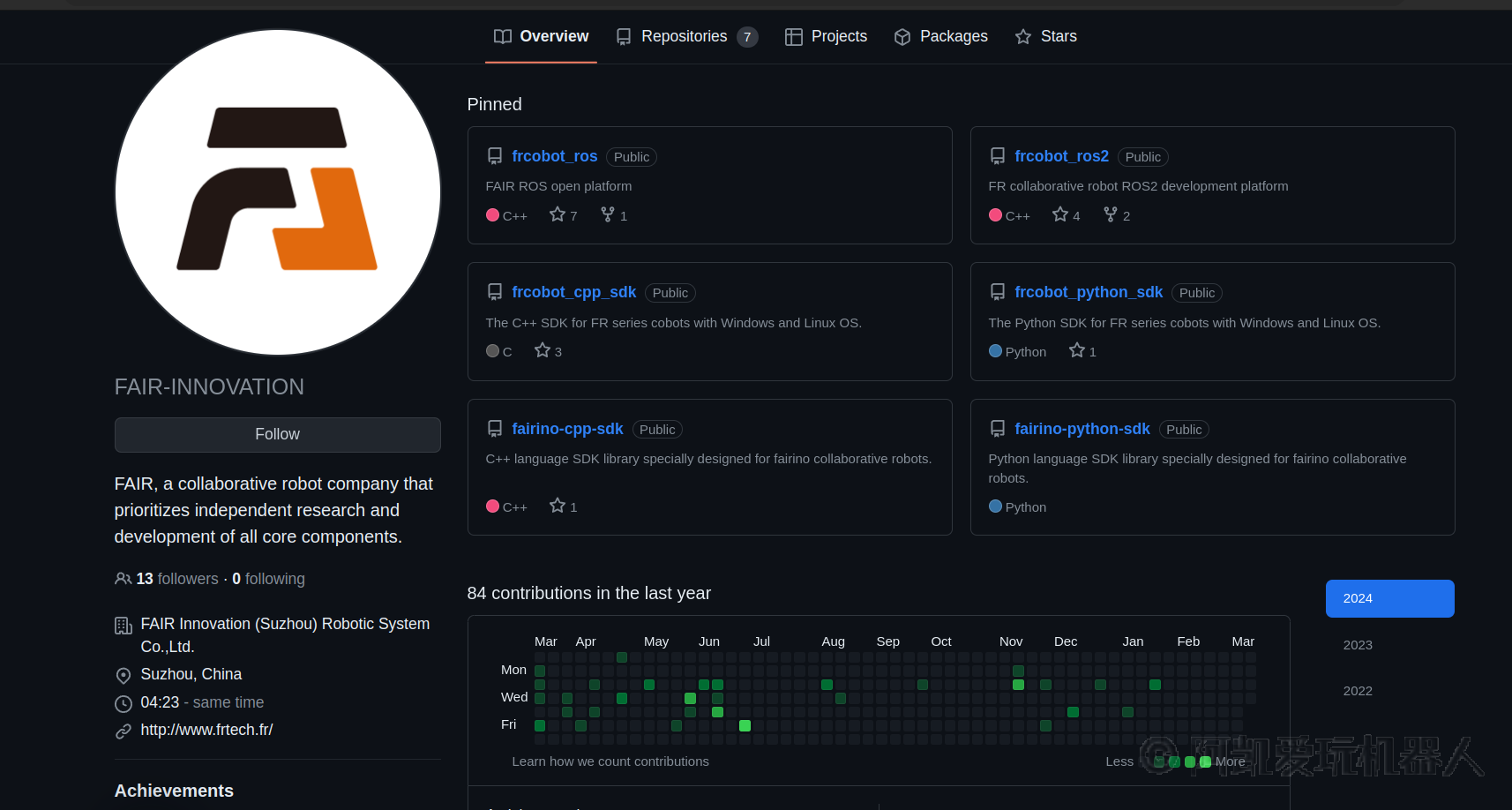Click the FAIR-INNOVATION profile avatar
The height and width of the screenshot is (810, 1512).
pos(278,192)
